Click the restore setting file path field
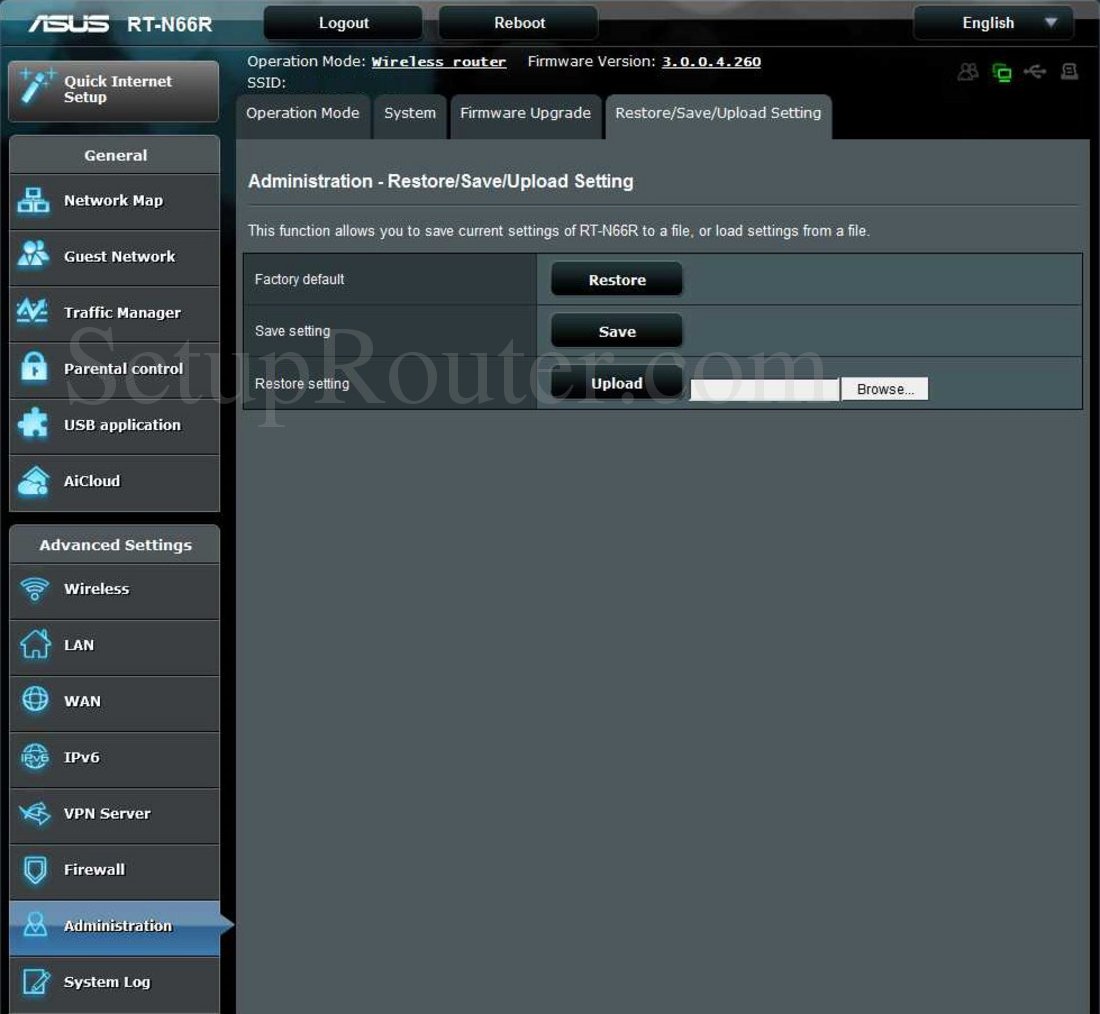Screen dimensions: 1100x1014 (x=765, y=389)
